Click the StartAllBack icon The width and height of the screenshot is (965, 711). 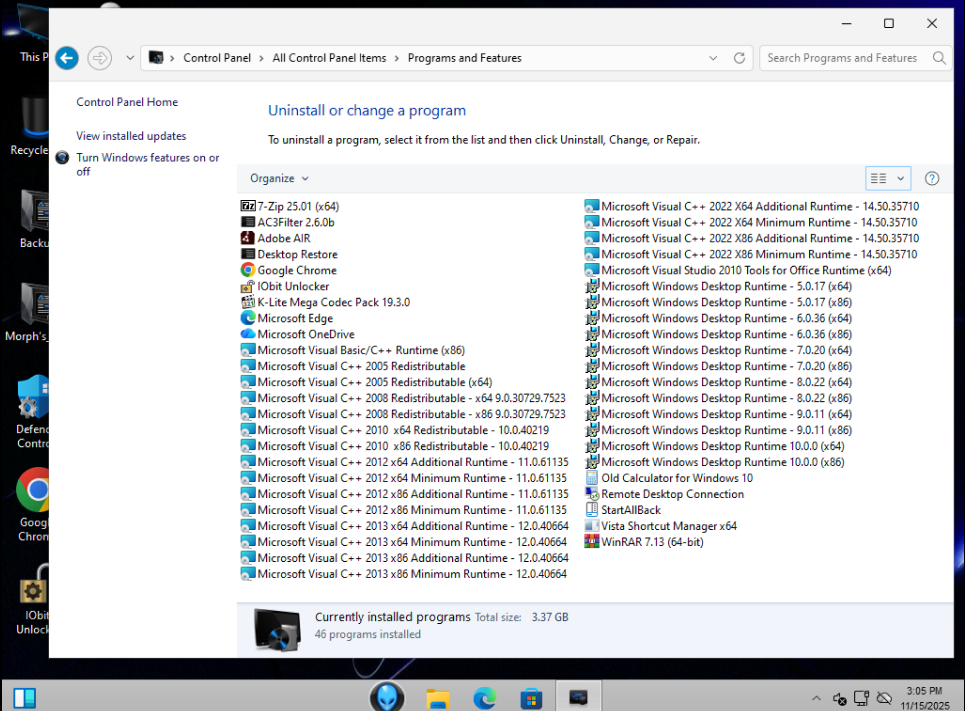(x=591, y=510)
